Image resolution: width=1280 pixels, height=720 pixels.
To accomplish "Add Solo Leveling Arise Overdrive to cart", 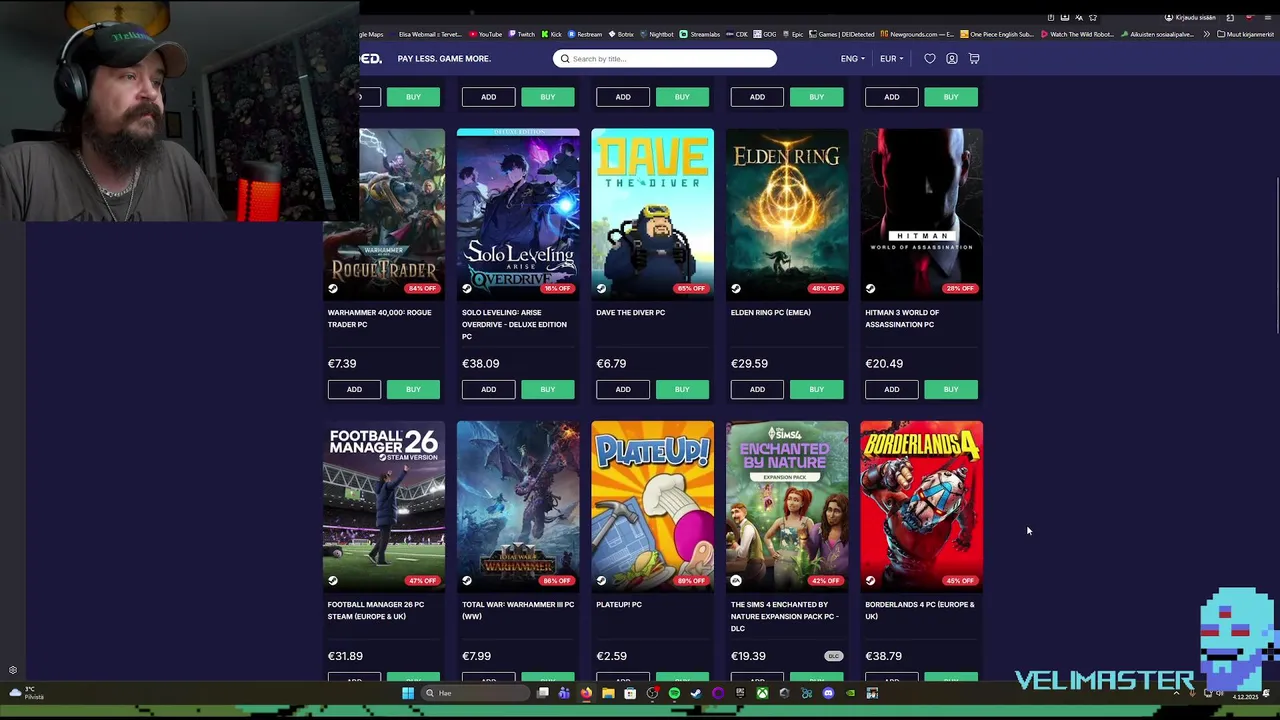I will pos(488,389).
